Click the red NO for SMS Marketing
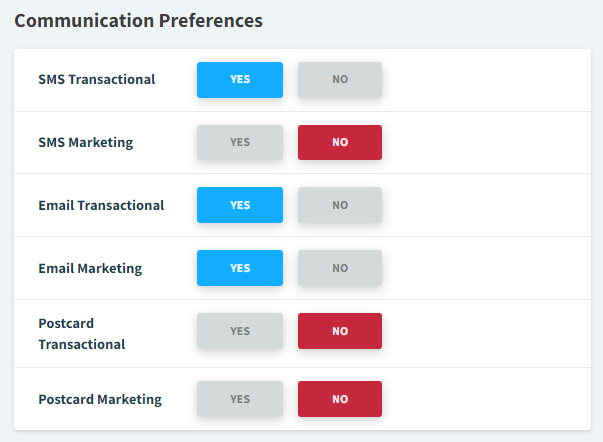This screenshot has width=603, height=442. click(340, 142)
